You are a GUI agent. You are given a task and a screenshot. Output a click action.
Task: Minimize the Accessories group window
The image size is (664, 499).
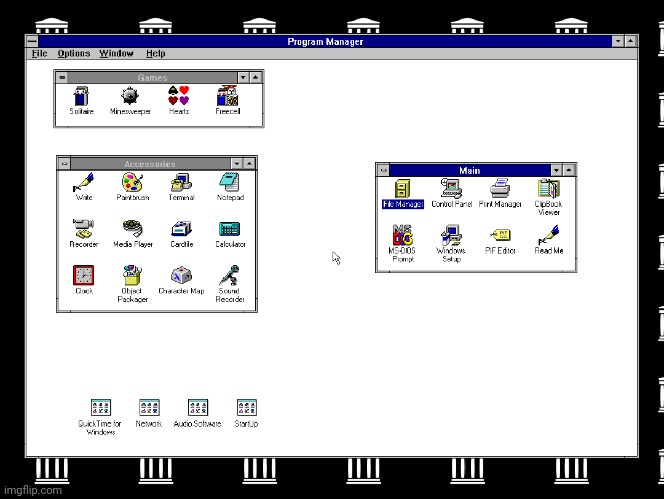tap(237, 164)
